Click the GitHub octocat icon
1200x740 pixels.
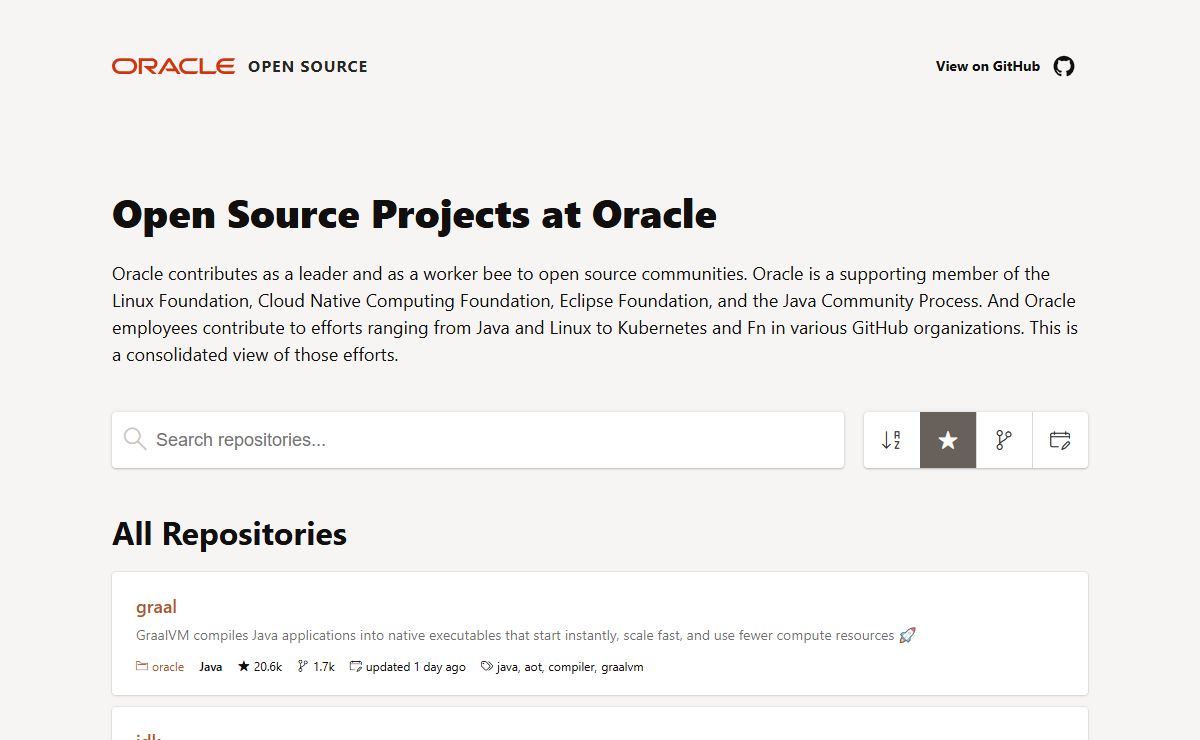[1064, 66]
